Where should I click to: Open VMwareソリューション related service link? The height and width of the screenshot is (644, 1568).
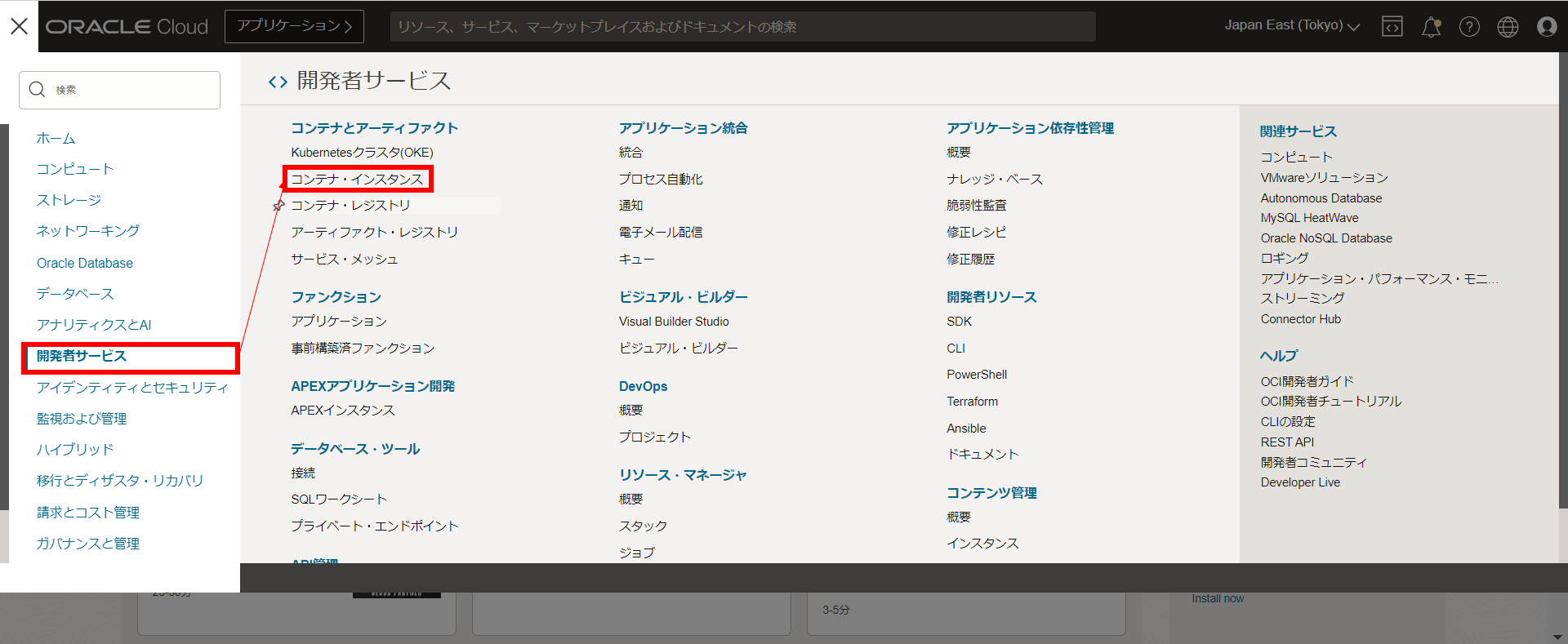1324,178
